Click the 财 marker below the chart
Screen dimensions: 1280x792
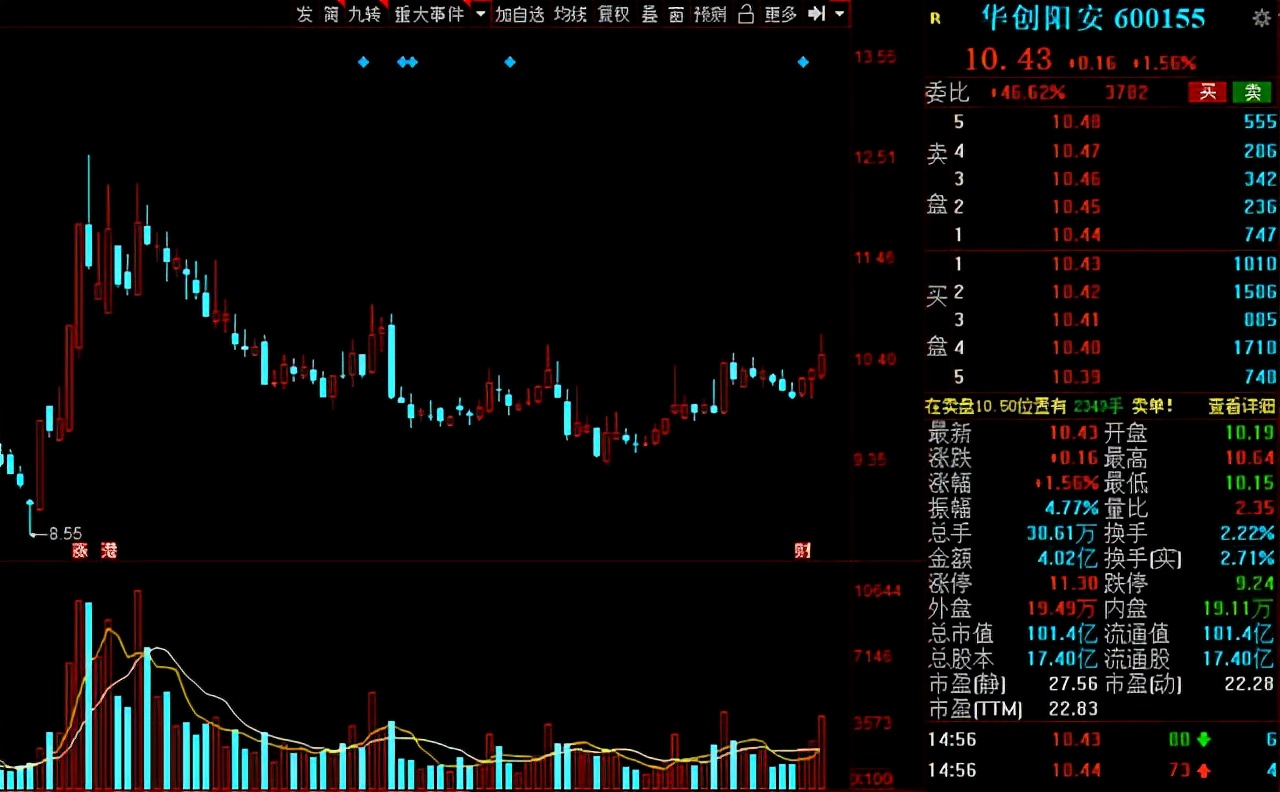coord(802,550)
